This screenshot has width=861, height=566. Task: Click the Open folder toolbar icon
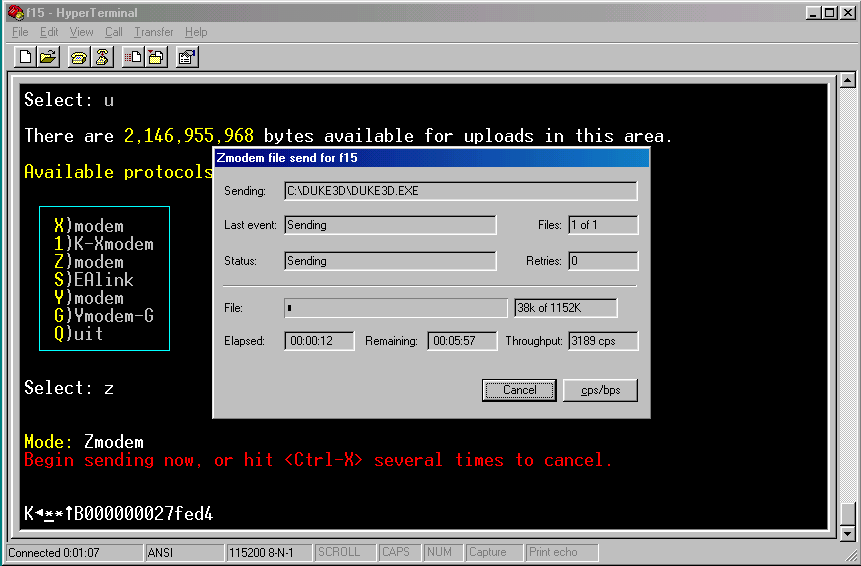click(48, 57)
